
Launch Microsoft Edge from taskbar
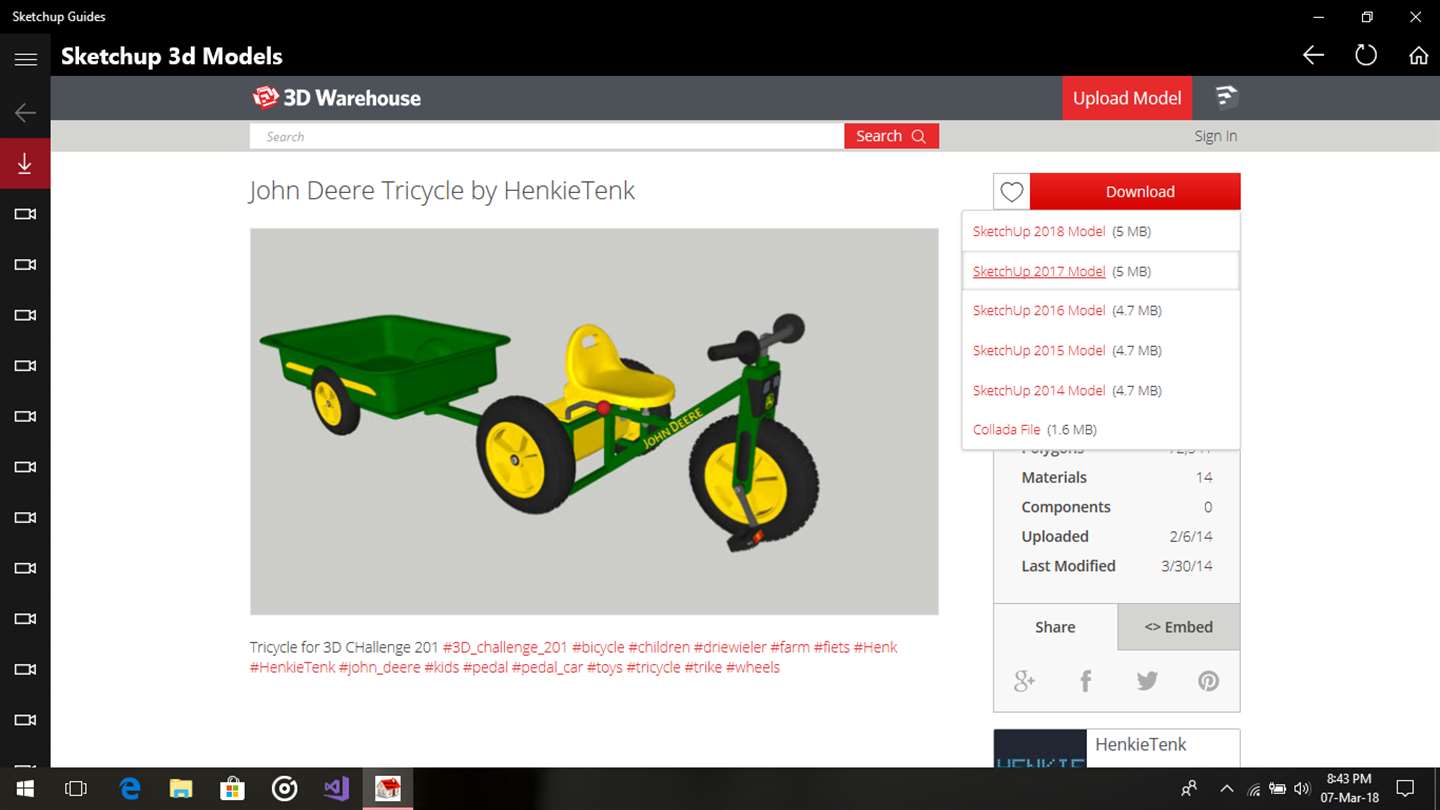click(130, 789)
